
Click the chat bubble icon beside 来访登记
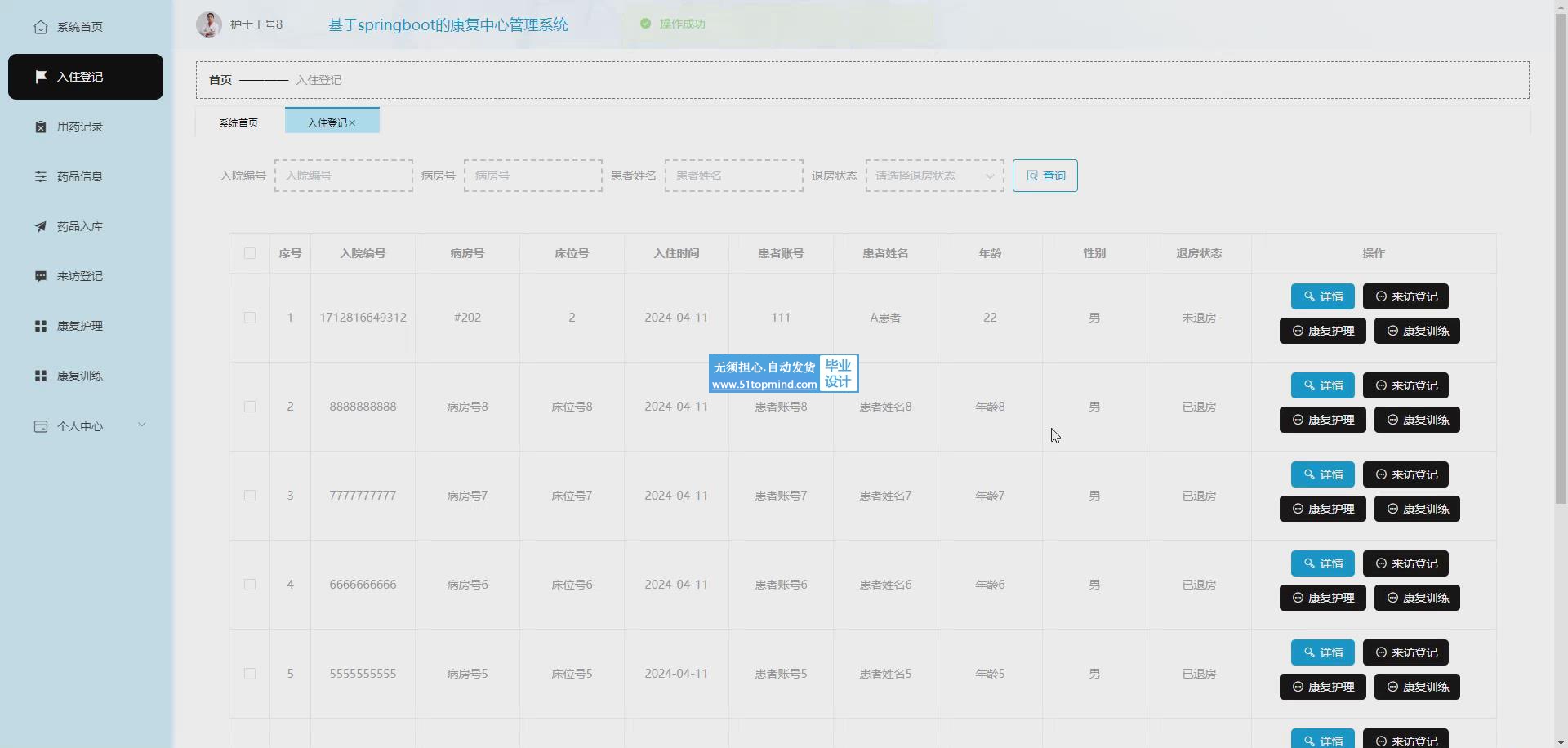click(40, 276)
